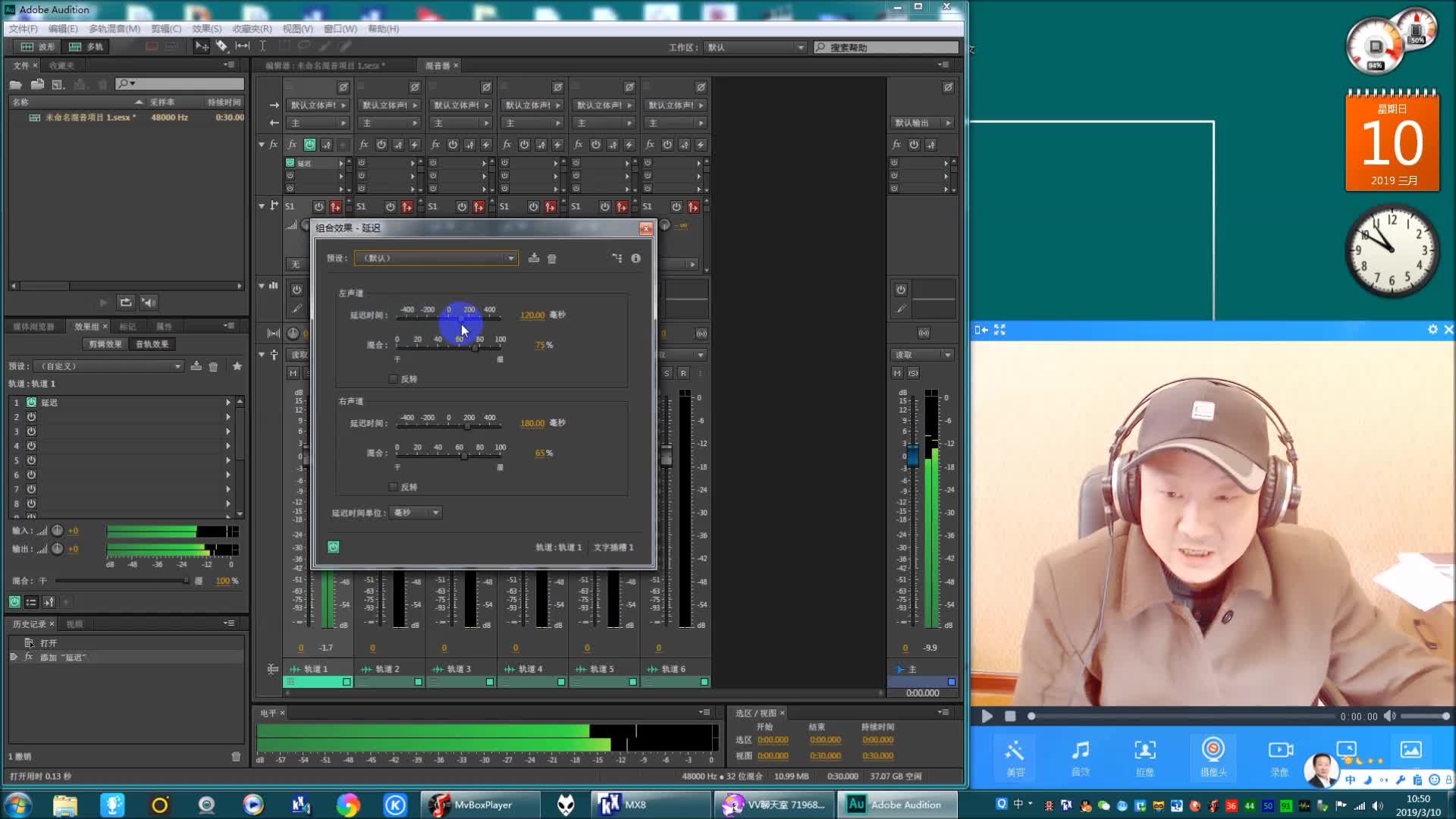
Task: Click the 多轨 view button
Action: coord(86,47)
